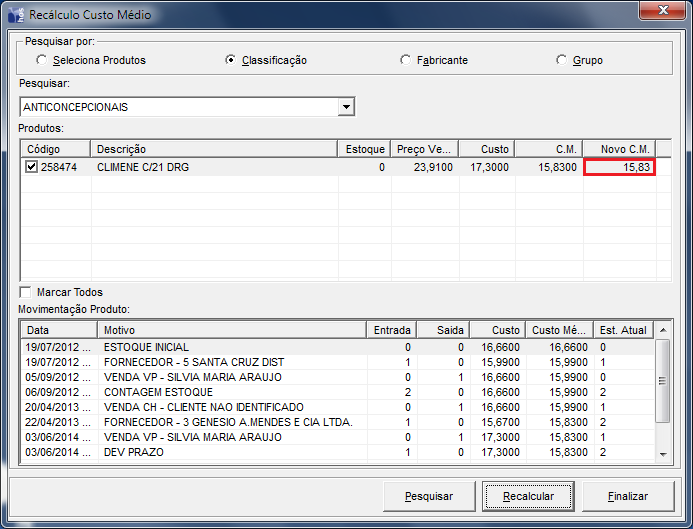Image resolution: width=693 pixels, height=529 pixels.
Task: Uncheck product 258474 checkbox
Action: 30,167
